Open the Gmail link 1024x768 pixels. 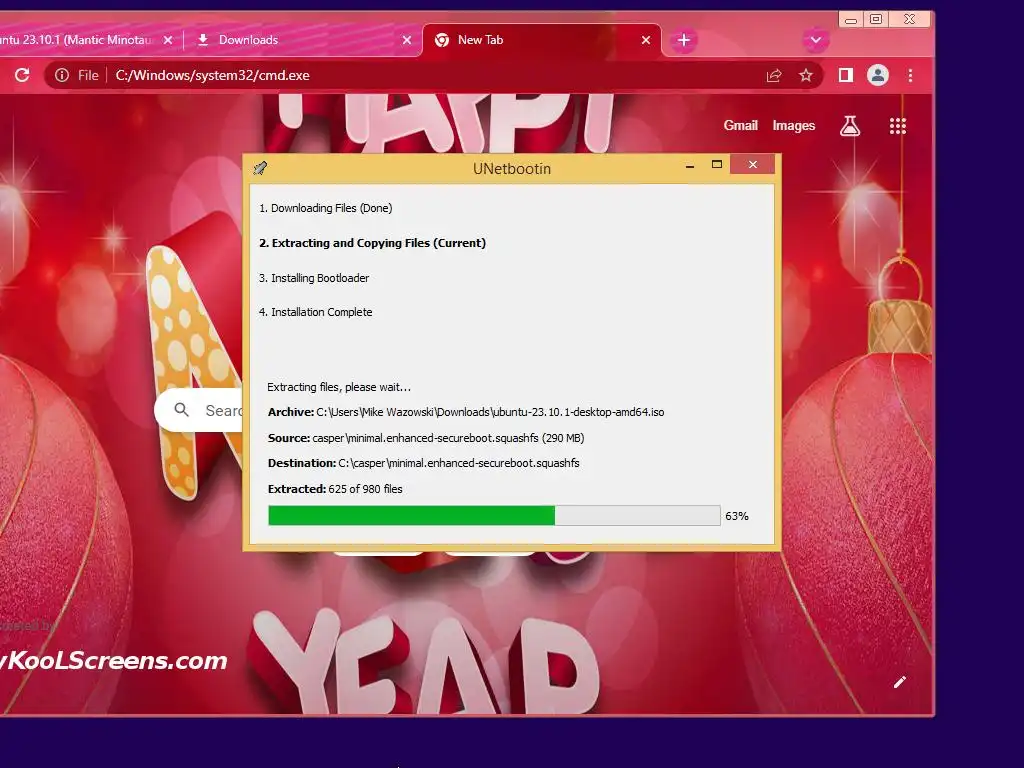741,125
